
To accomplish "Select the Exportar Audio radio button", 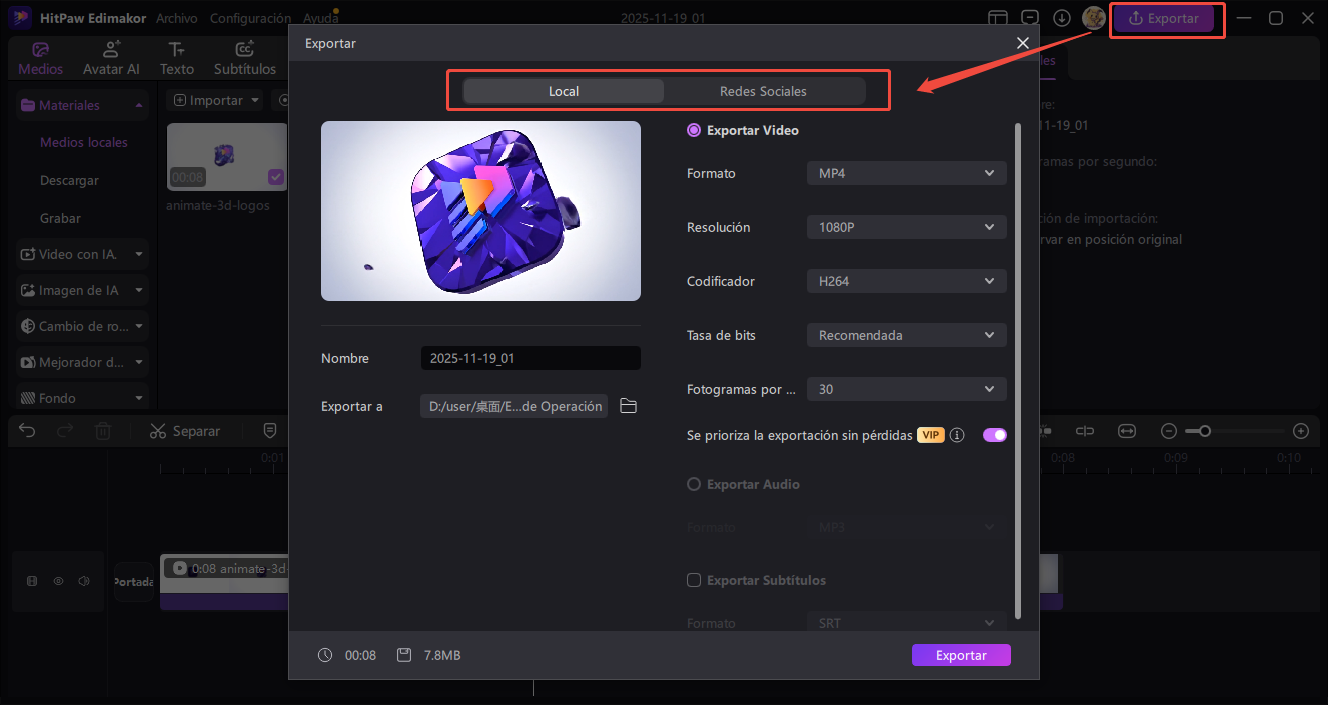I will coord(694,484).
